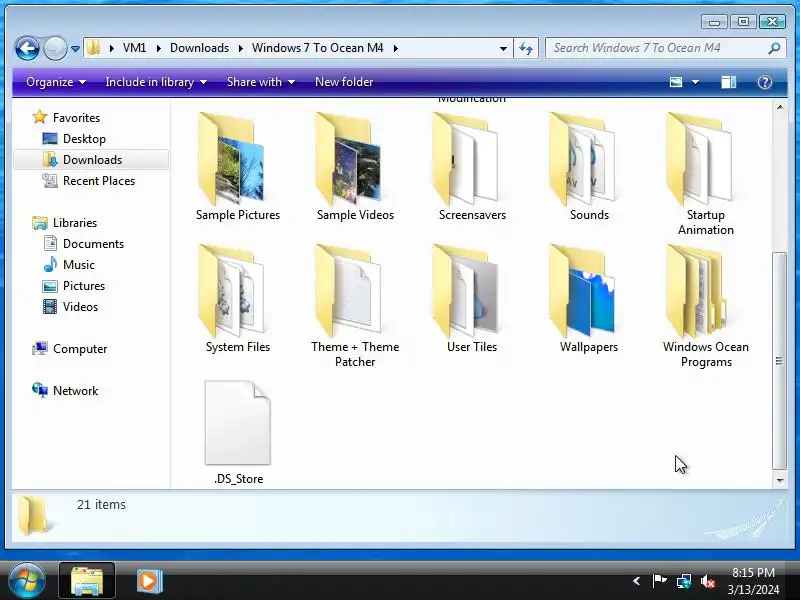This screenshot has height=600, width=800.
Task: Click the Forward navigation arrow
Action: (x=55, y=48)
